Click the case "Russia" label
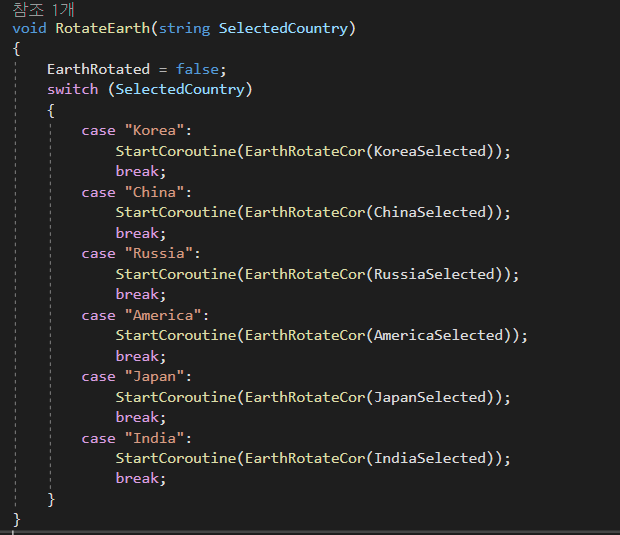The image size is (620, 535). point(141,253)
